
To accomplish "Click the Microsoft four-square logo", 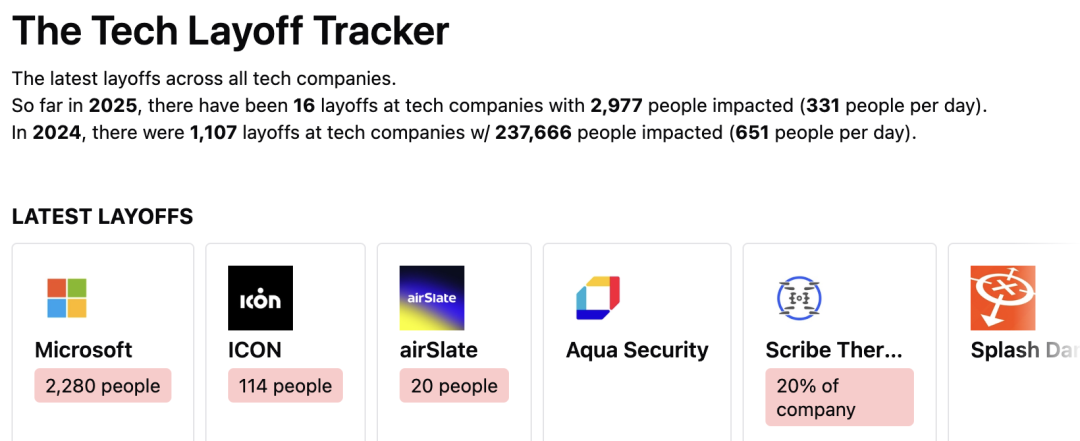I will tap(67, 298).
